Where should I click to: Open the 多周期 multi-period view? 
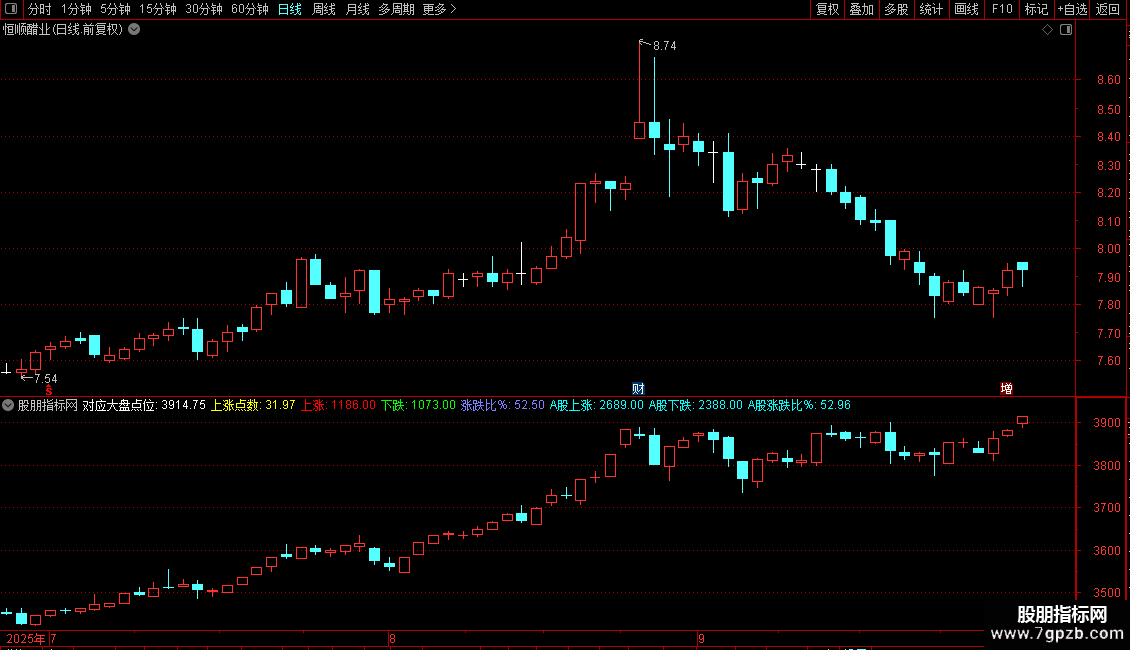396,9
